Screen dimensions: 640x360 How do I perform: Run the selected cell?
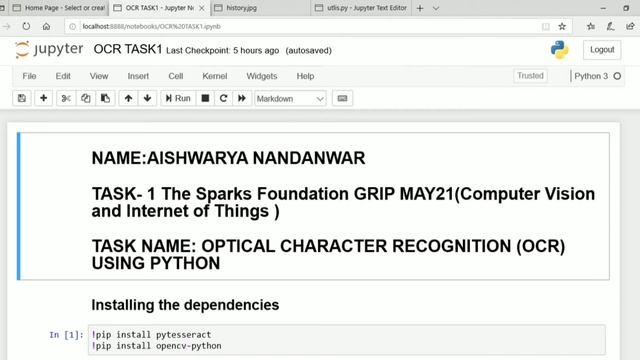coord(178,98)
